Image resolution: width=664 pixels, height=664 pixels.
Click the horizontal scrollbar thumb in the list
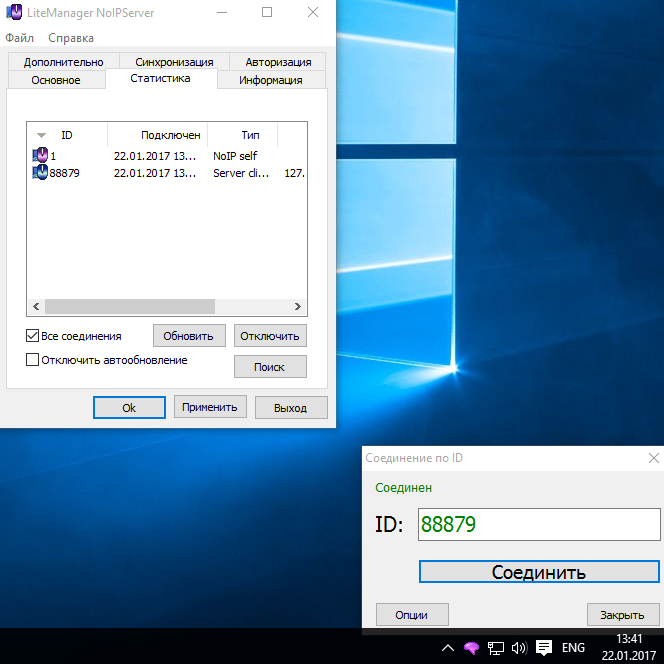click(x=130, y=306)
